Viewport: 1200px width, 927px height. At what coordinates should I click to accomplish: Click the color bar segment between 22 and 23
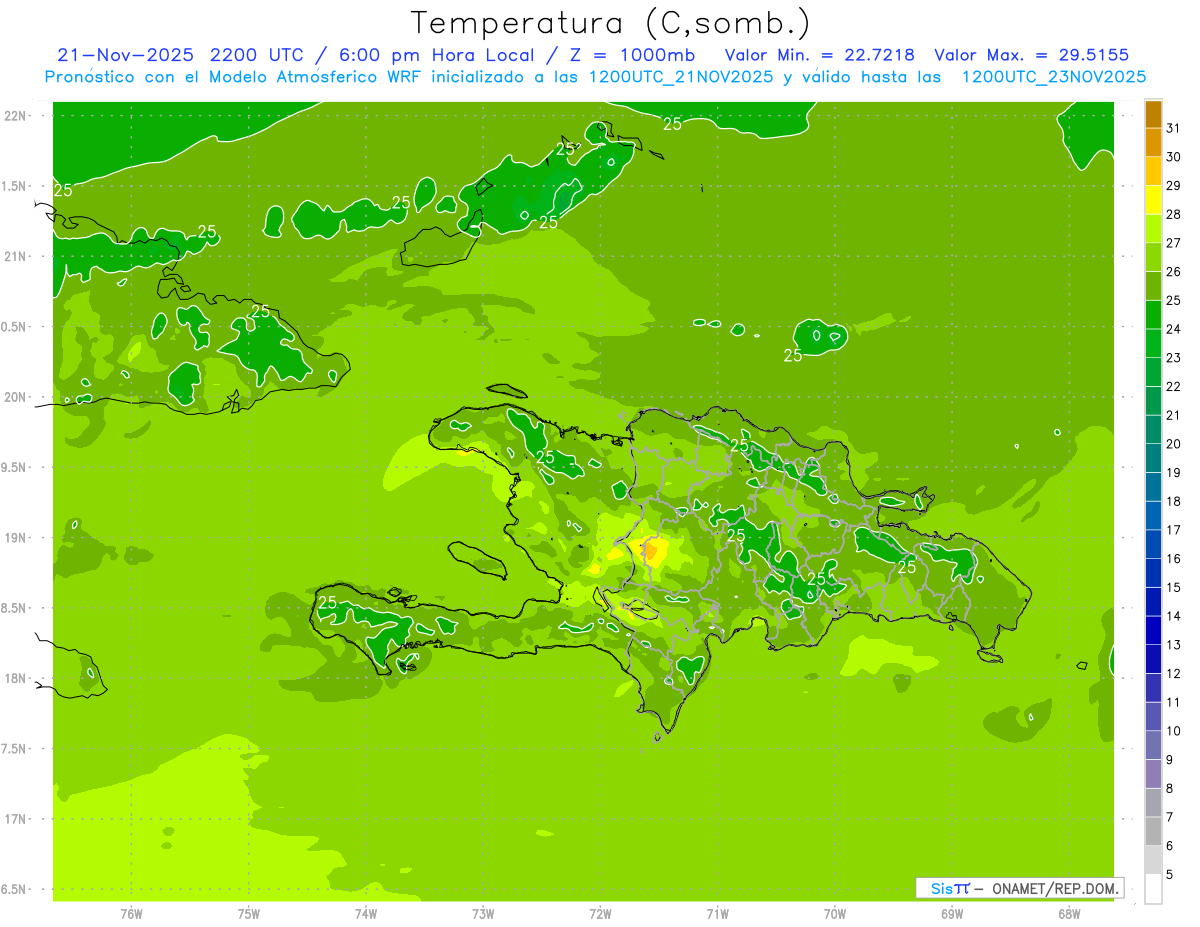(1153, 372)
